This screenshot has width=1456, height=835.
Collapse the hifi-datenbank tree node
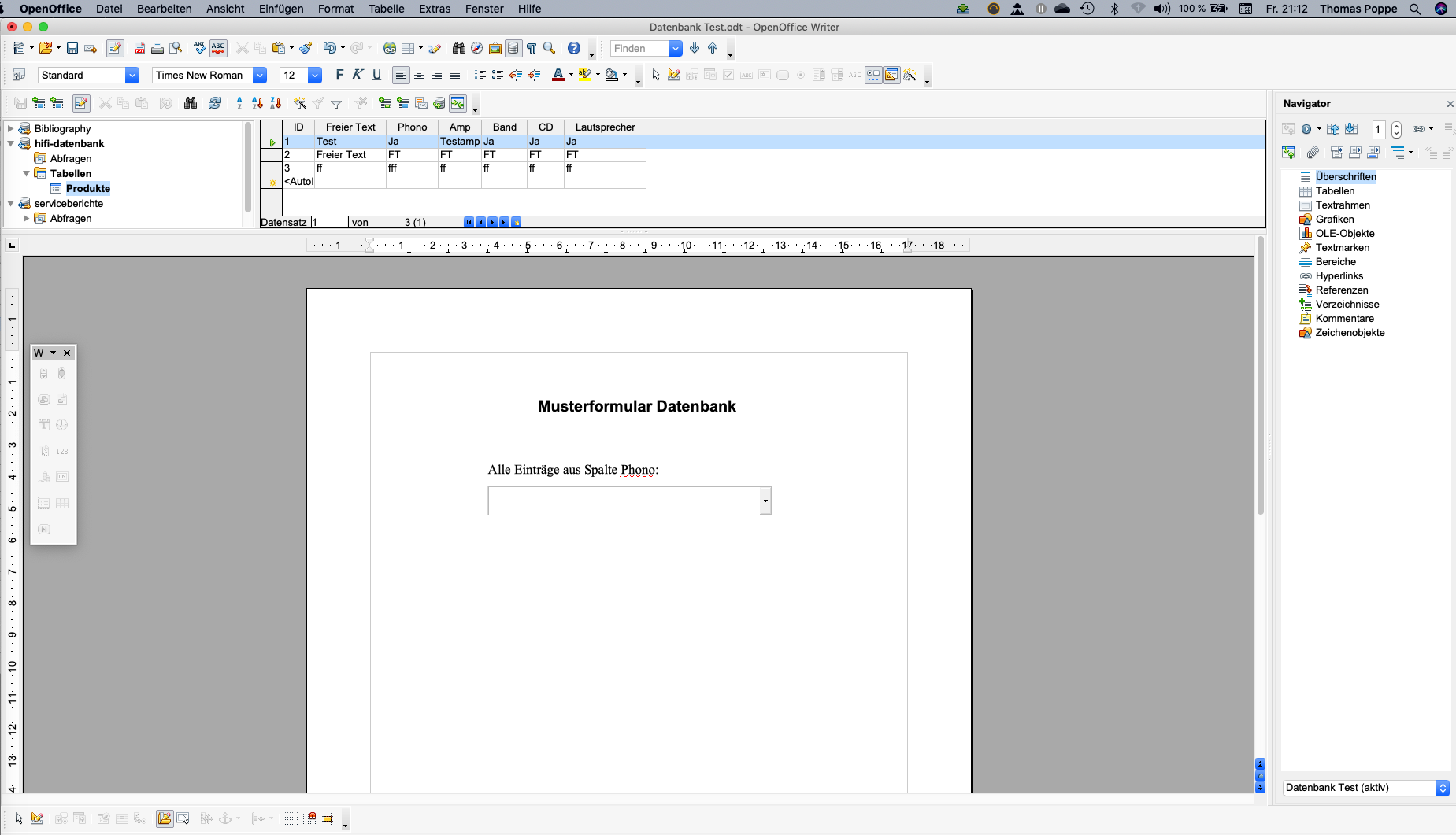[x=11, y=144]
